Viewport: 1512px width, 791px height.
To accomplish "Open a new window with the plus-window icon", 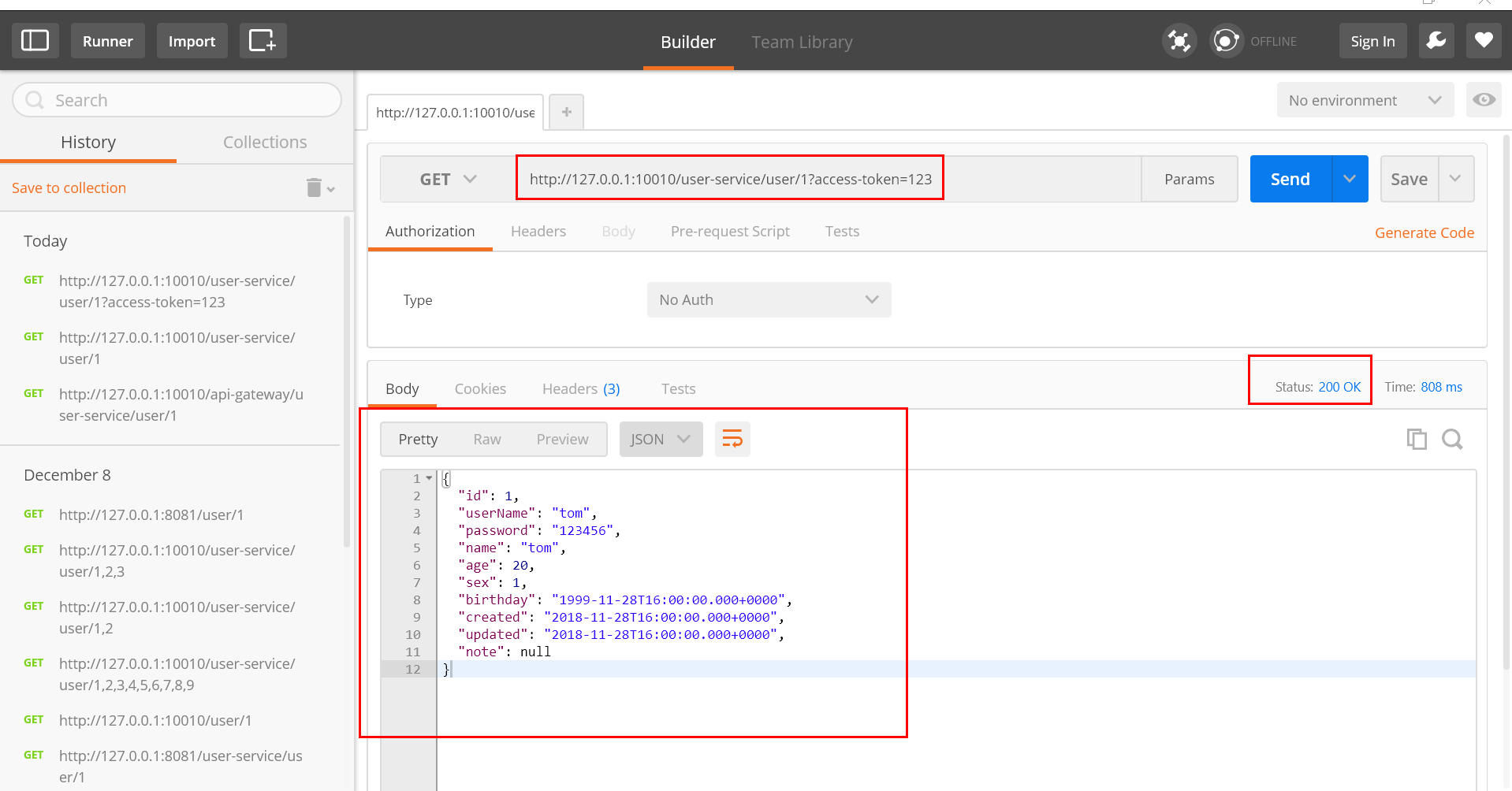I will 263,41.
